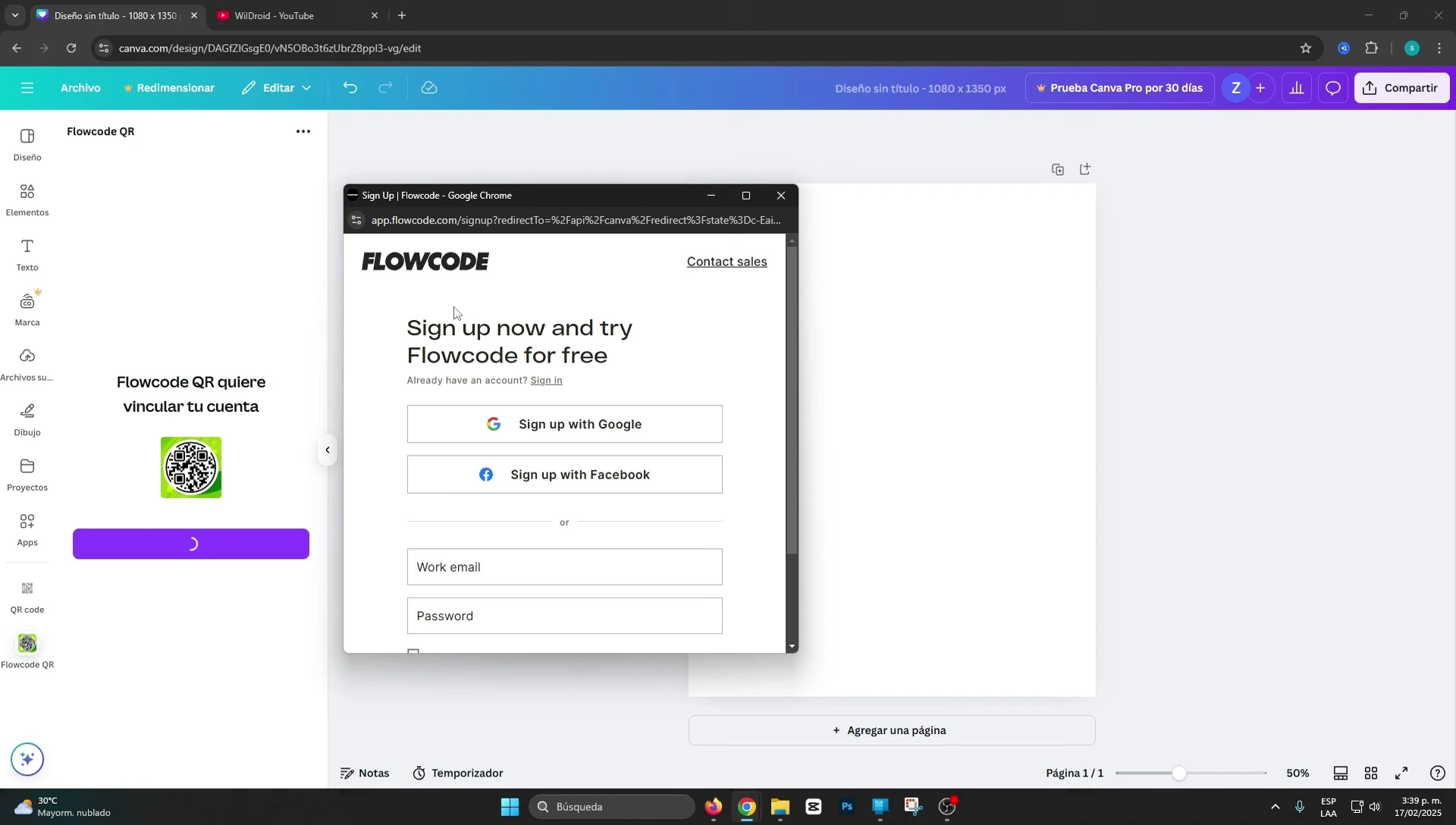Open a new Chrome tab
1456x825 pixels.
click(402, 15)
